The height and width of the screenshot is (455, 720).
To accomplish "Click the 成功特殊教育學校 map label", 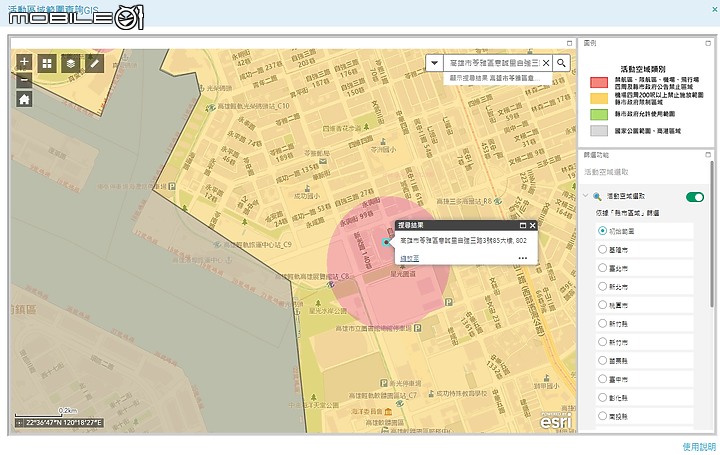I will (461, 393).
